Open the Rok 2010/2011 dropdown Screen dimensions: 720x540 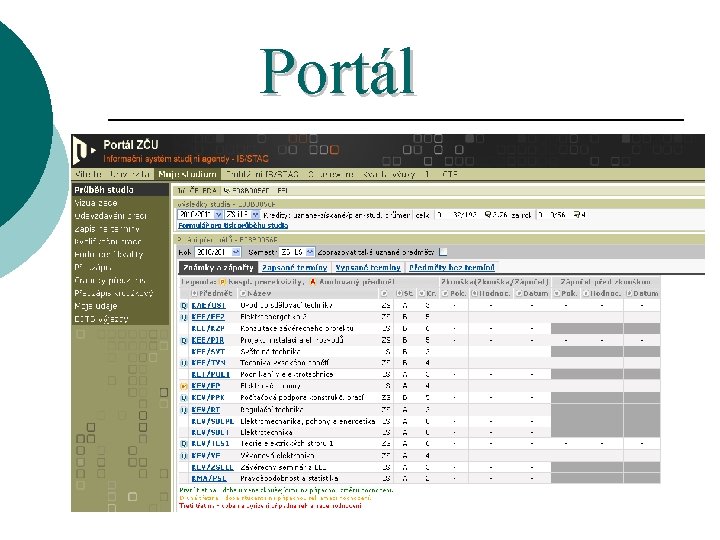tap(218, 252)
